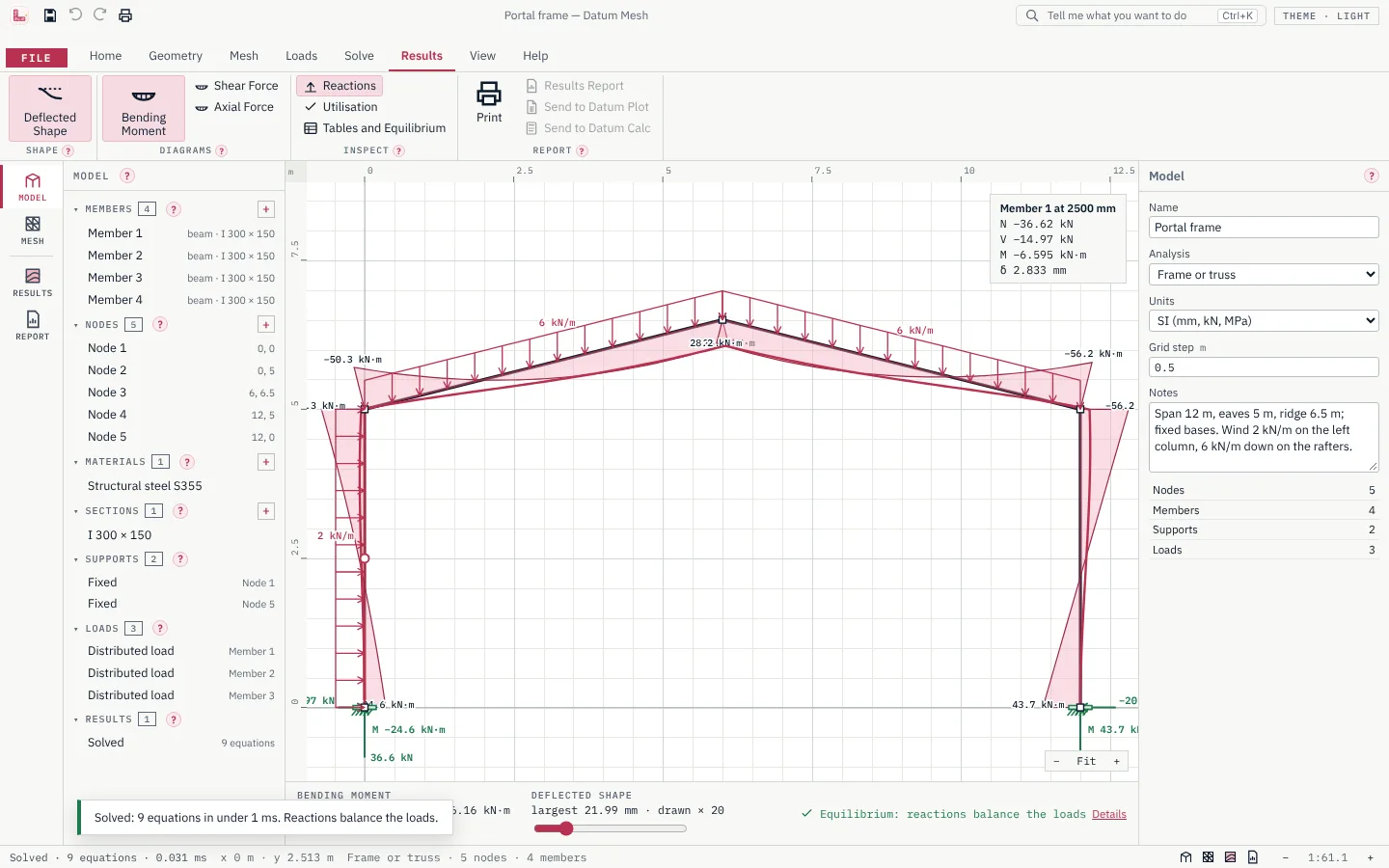
Task: Toggle the Axial Force diagram
Action: (x=235, y=107)
